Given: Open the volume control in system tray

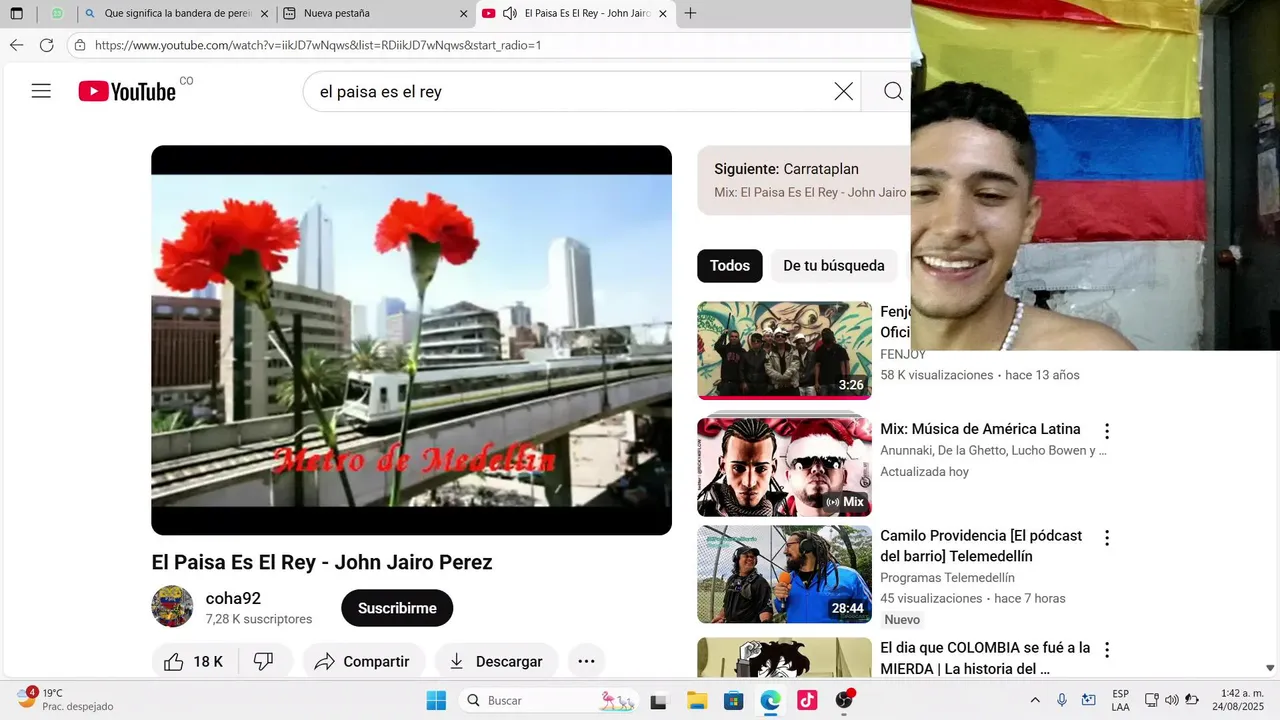Looking at the screenshot, I should pyautogui.click(x=1171, y=700).
